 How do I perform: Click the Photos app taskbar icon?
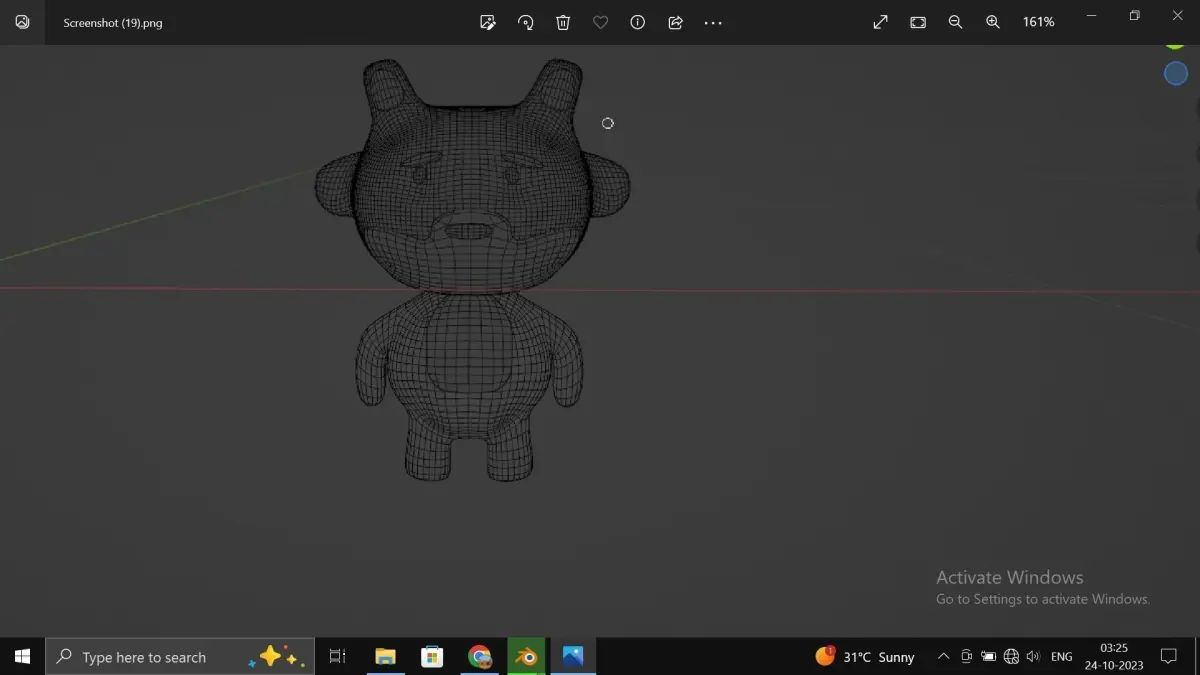pyautogui.click(x=573, y=657)
